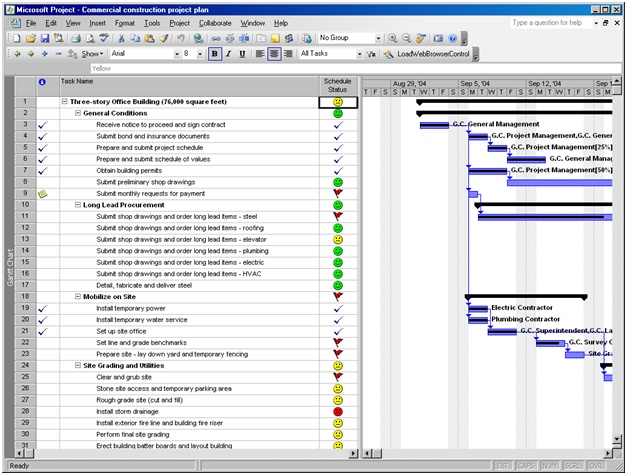
Task: Click the New project file icon
Action: tap(16, 38)
